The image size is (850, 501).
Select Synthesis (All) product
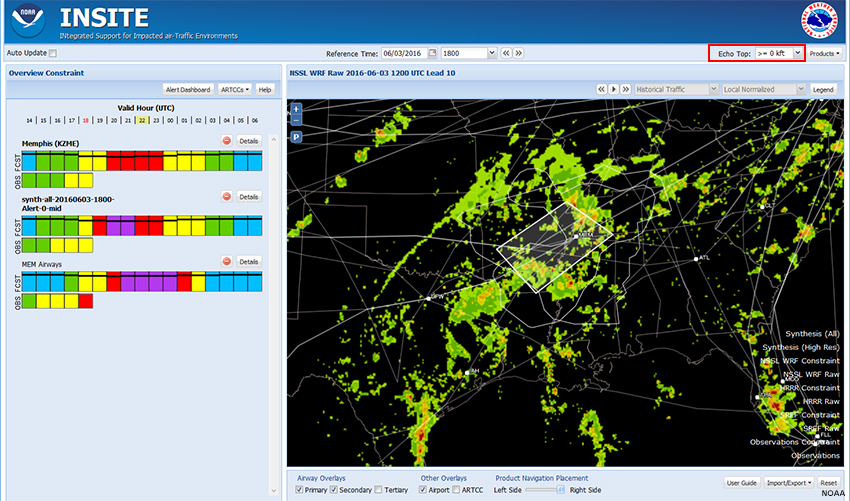[812, 334]
